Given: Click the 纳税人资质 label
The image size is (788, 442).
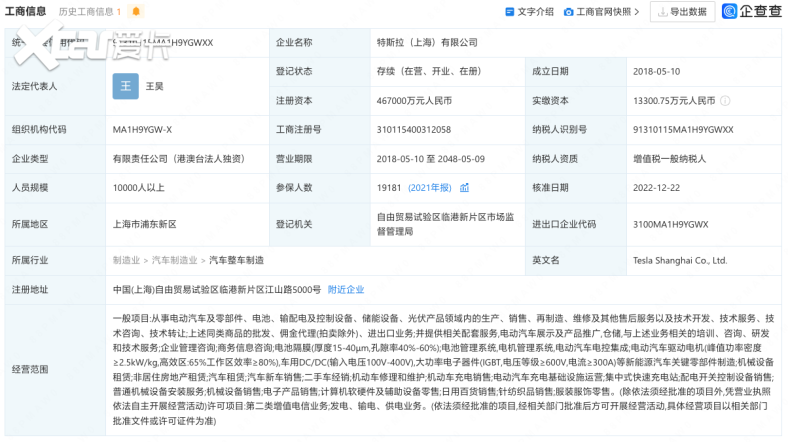Looking at the screenshot, I should coord(555,159).
